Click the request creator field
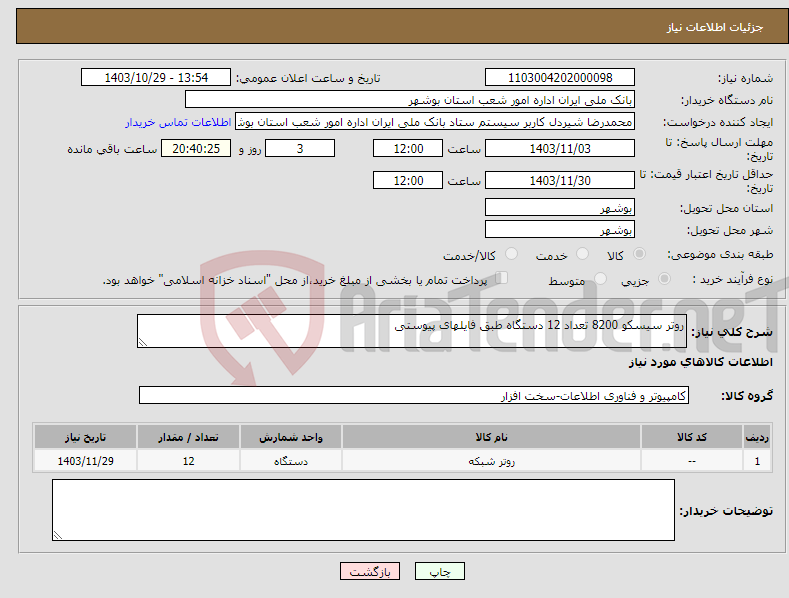The height and width of the screenshot is (598, 789). [435, 122]
